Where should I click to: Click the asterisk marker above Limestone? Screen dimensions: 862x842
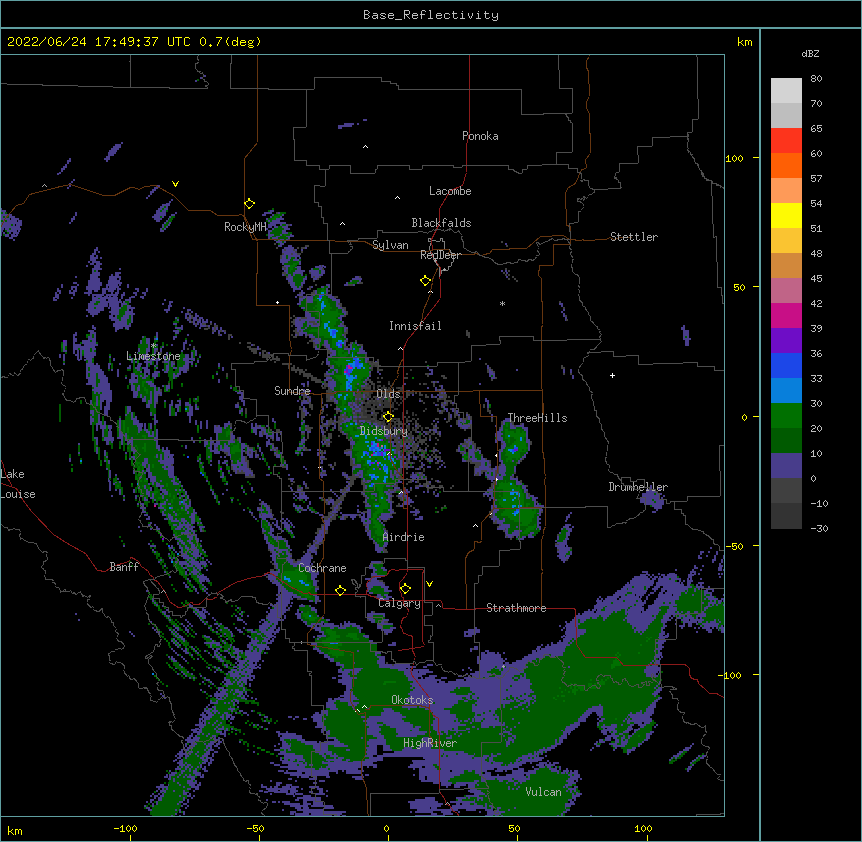pos(154,346)
